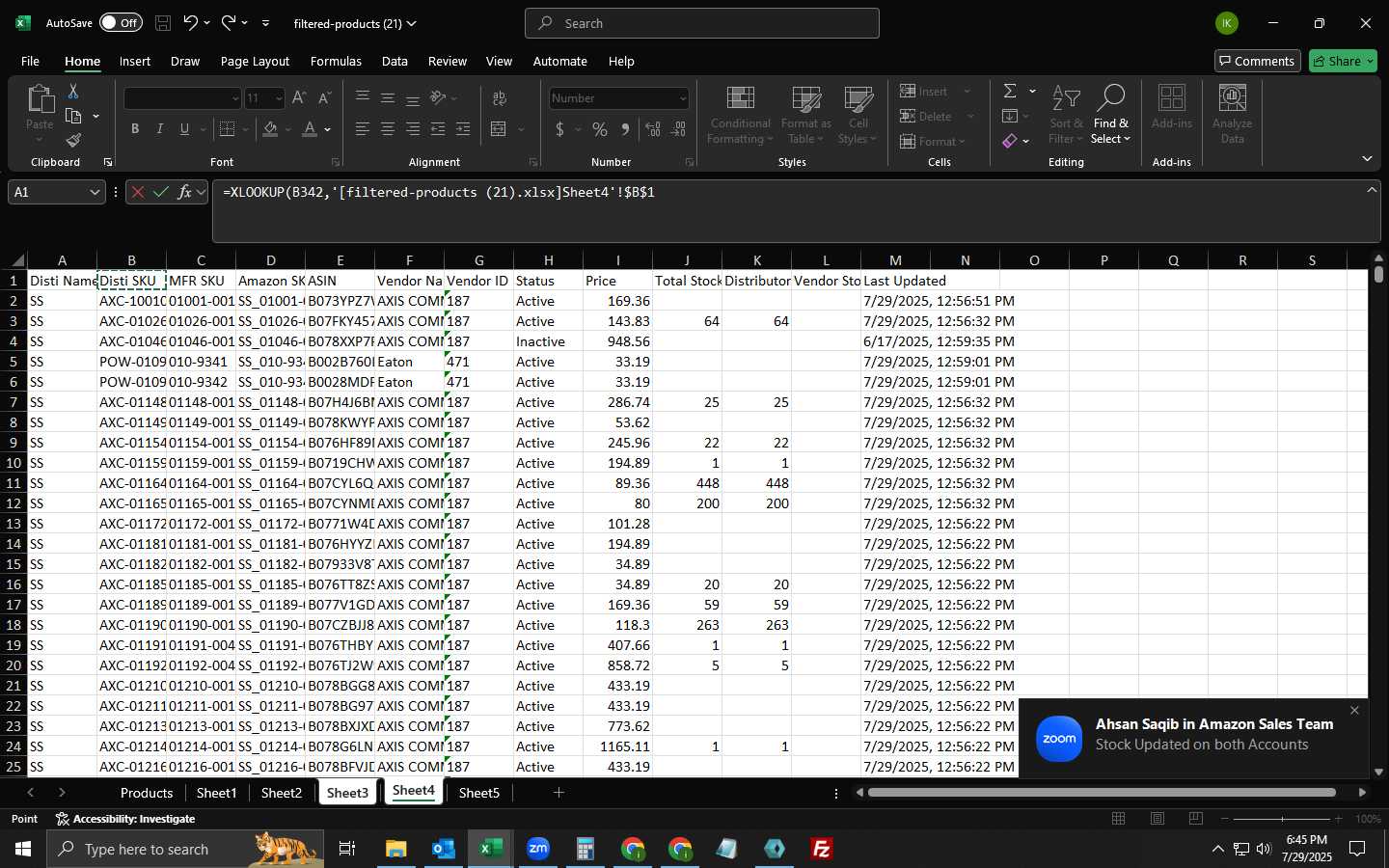
Task: Click the Percent Style icon
Action: (x=600, y=129)
